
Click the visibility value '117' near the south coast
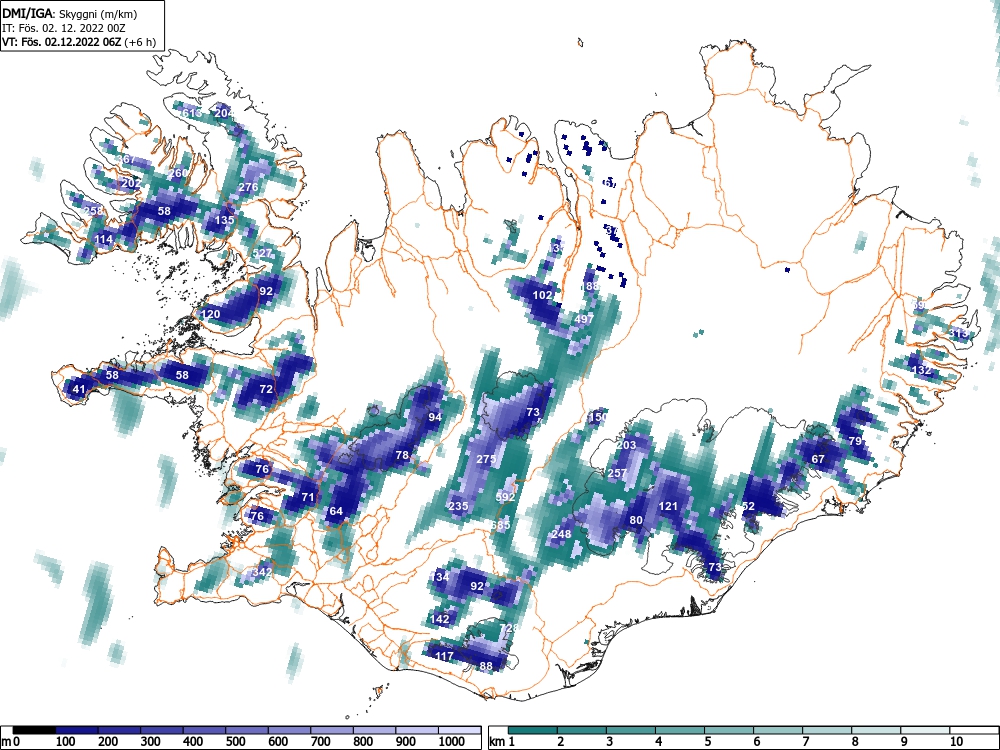(x=444, y=656)
